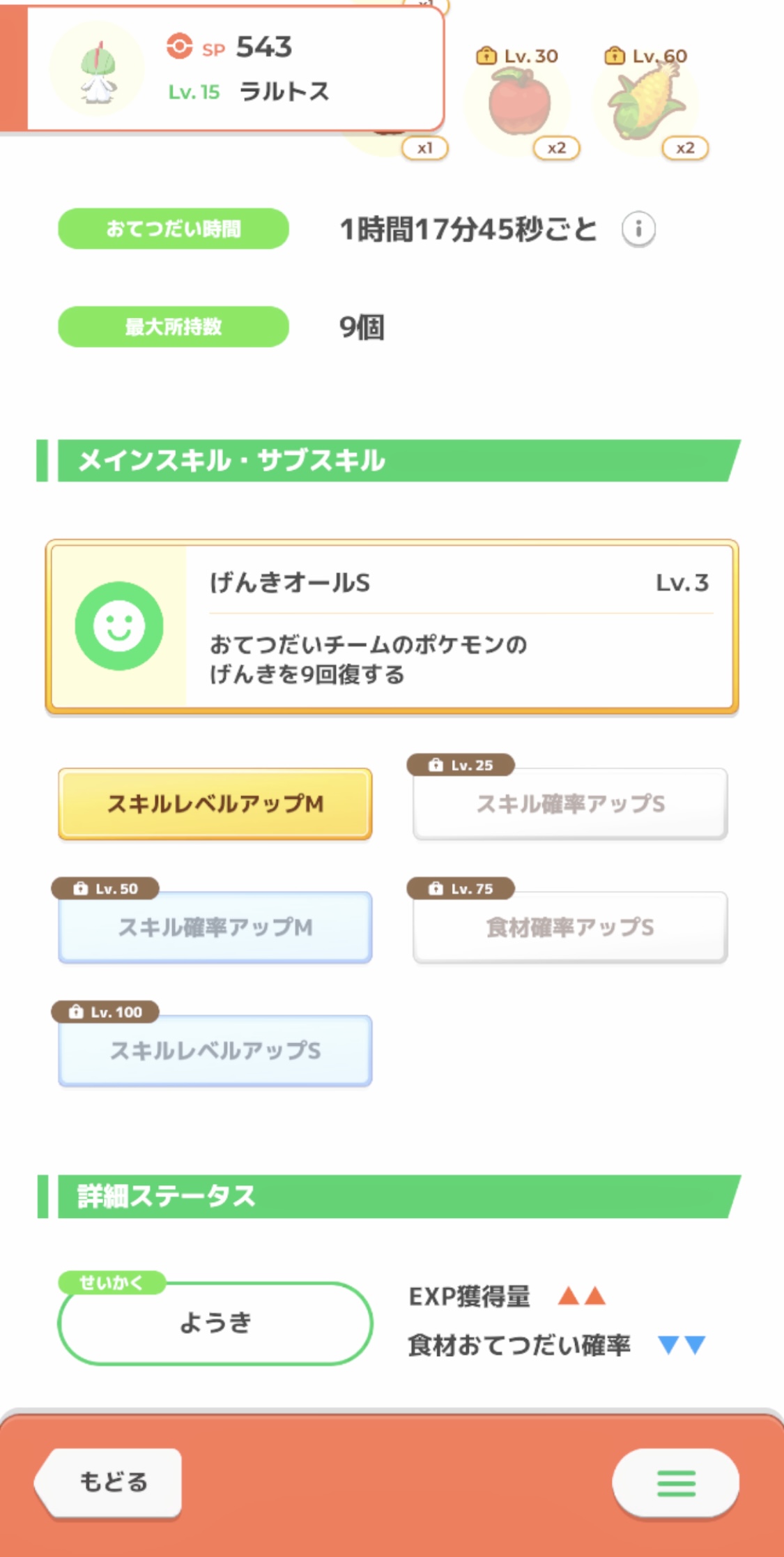Viewport: 784px width, 1557px height.
Task: Tap the locked スキル確率アップS sub skill
Action: [x=570, y=804]
